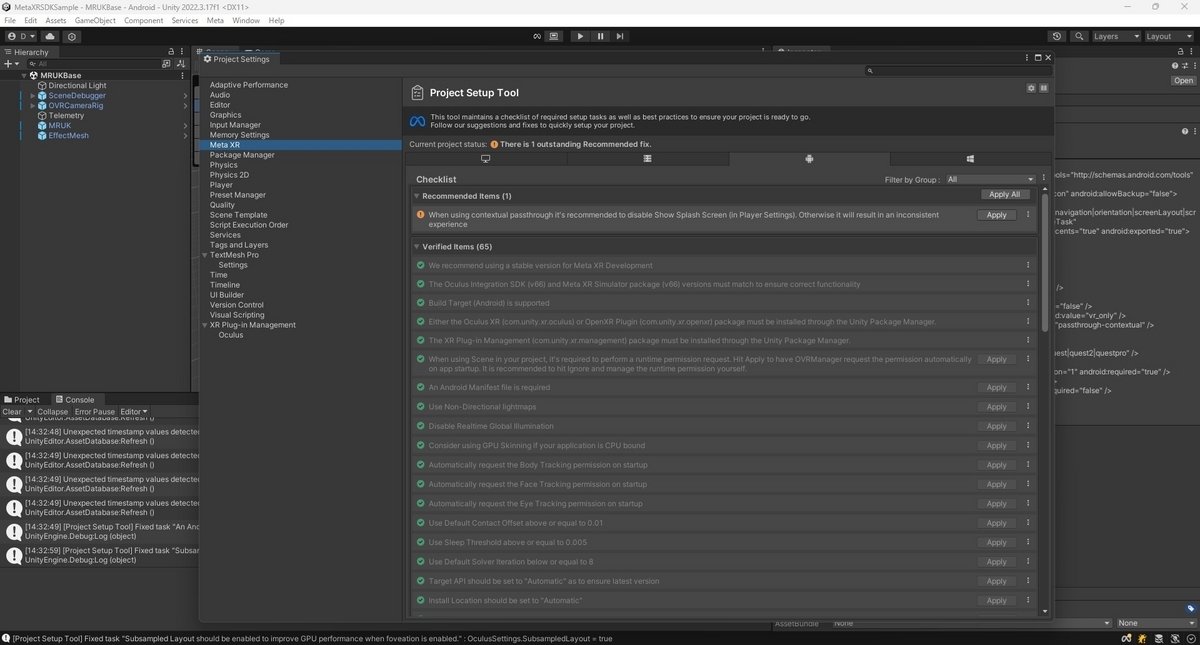
Task: Open the MRUK prefab arrow
Action: [x=185, y=125]
